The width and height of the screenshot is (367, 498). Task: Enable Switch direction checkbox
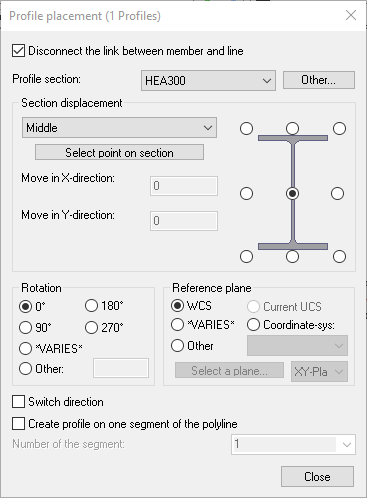tap(18, 402)
